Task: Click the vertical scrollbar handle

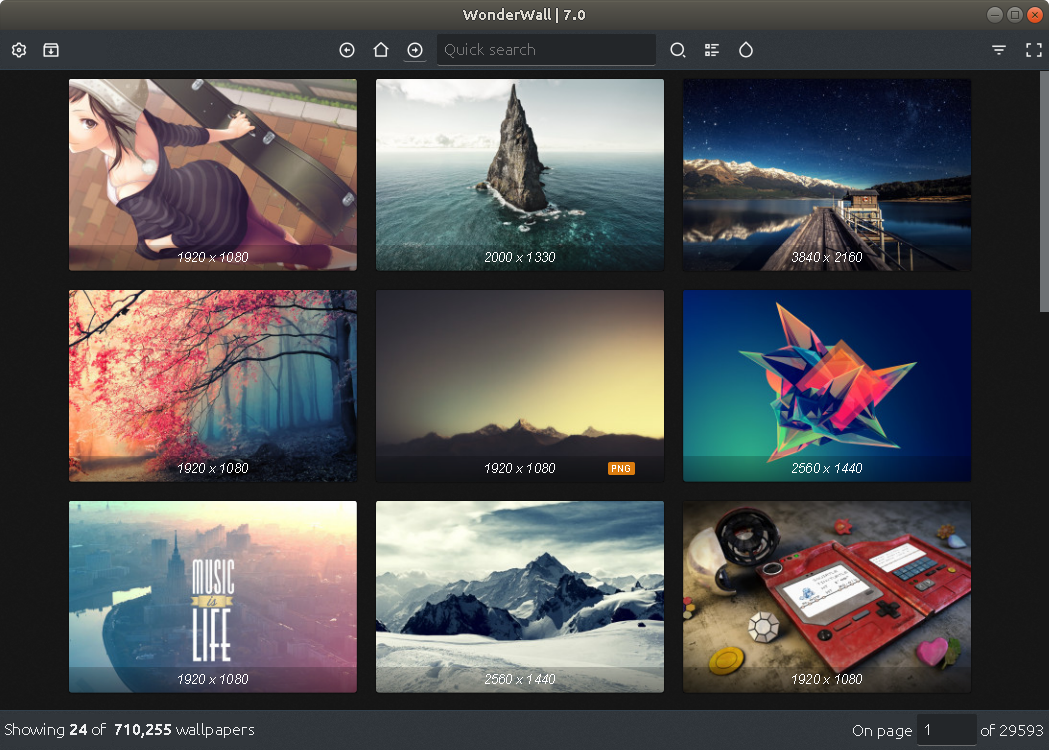Action: [1044, 190]
